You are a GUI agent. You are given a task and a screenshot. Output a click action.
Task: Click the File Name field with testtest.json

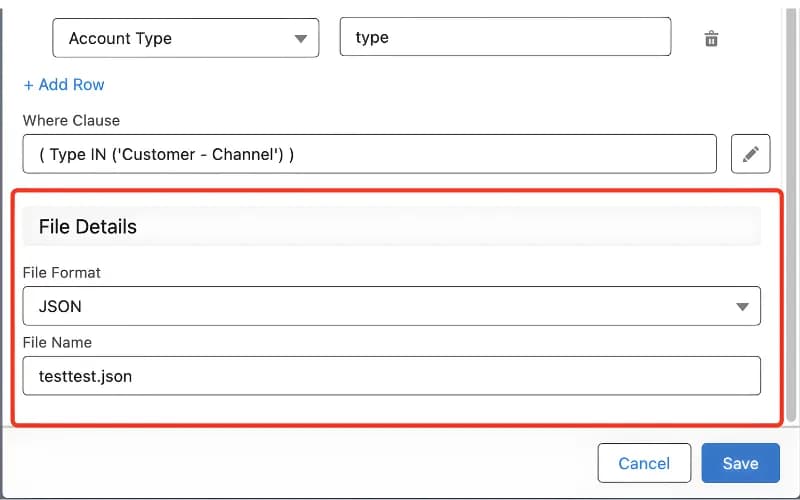(x=391, y=376)
